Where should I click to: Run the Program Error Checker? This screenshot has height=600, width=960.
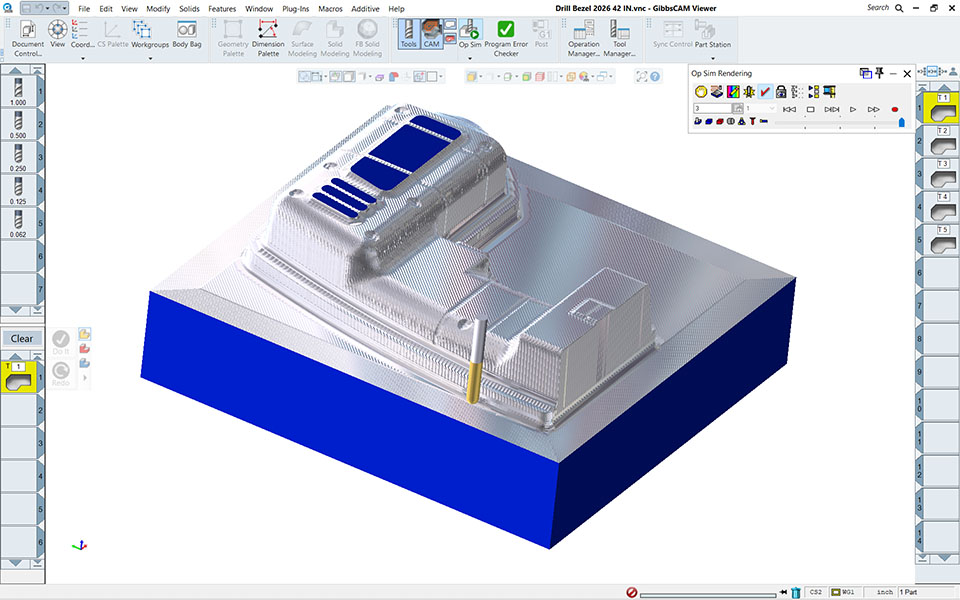(506, 35)
